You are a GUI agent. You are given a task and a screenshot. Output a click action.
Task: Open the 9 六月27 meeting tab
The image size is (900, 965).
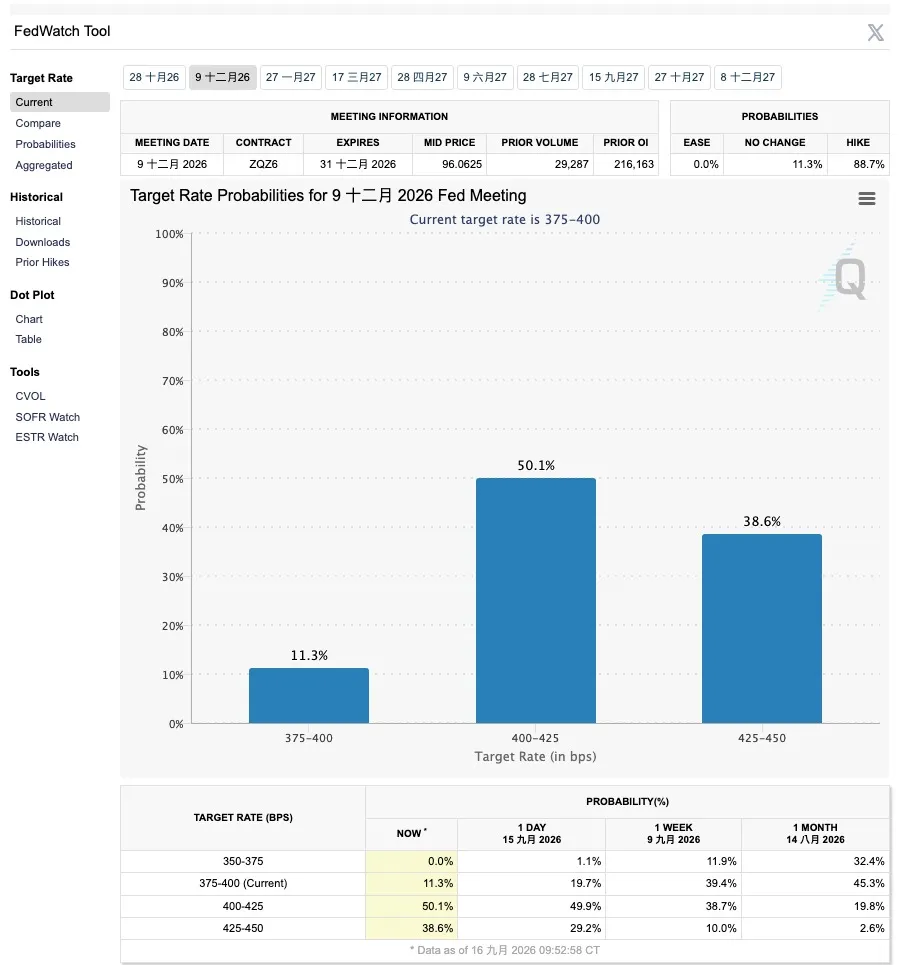(x=485, y=78)
